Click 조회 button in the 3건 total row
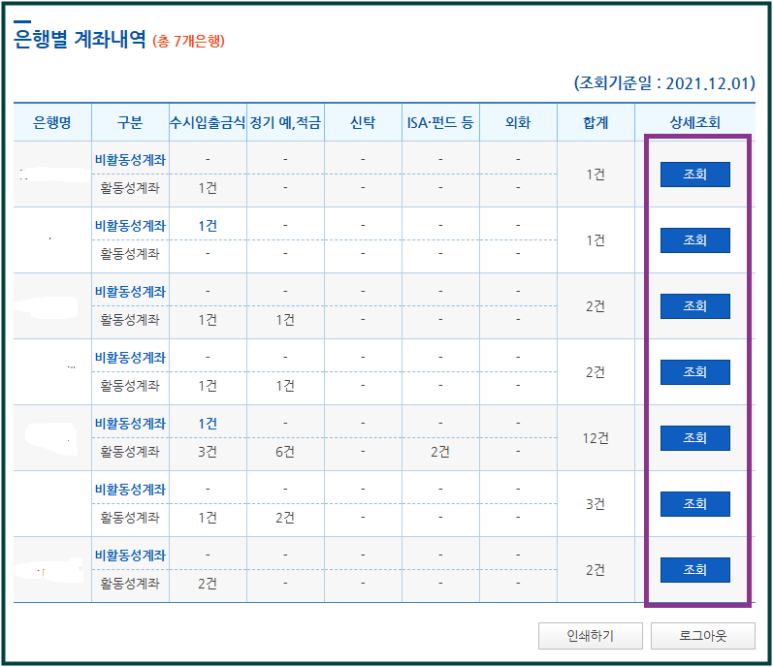773x667 pixels. click(x=695, y=504)
